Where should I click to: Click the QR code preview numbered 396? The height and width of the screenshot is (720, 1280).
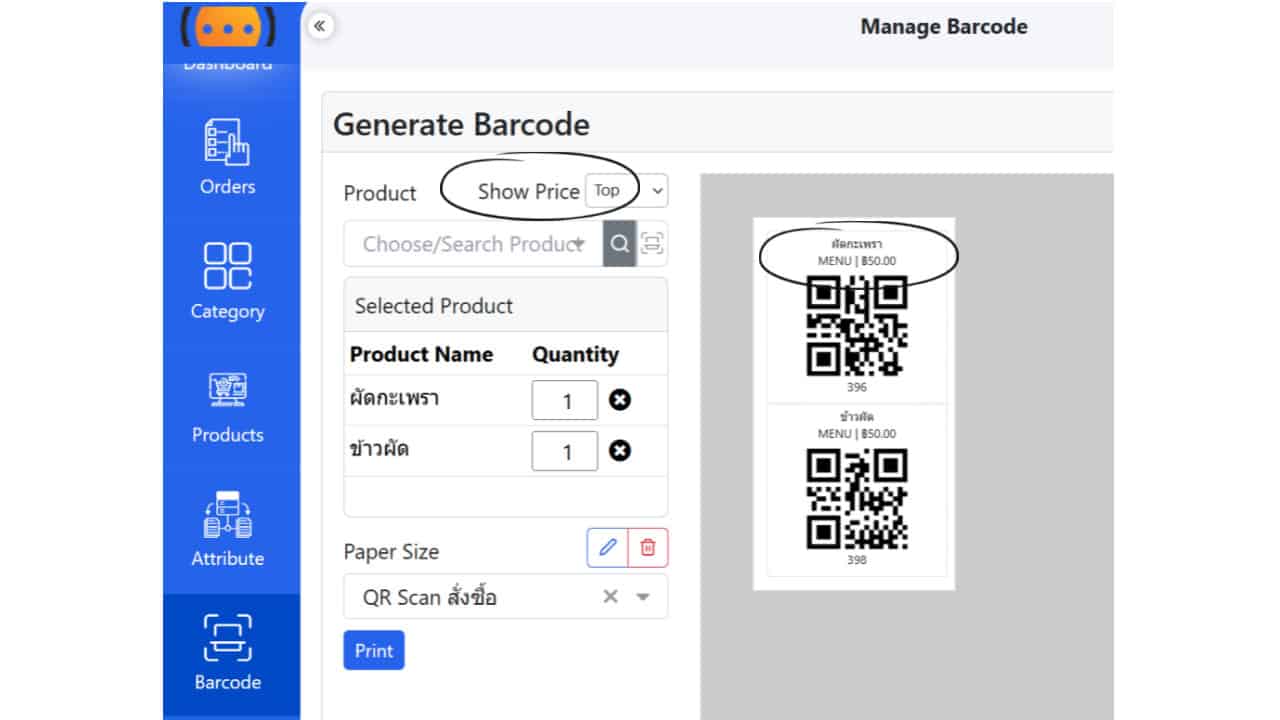tap(857, 326)
